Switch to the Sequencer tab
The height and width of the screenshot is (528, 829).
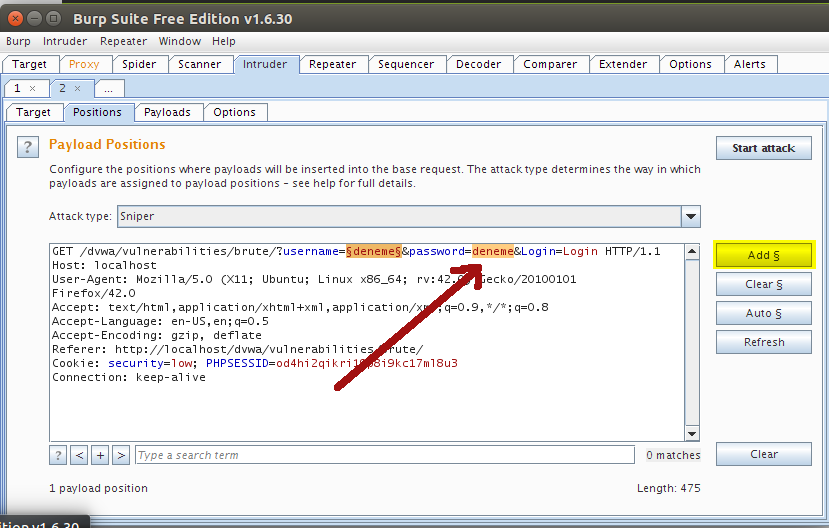click(406, 64)
